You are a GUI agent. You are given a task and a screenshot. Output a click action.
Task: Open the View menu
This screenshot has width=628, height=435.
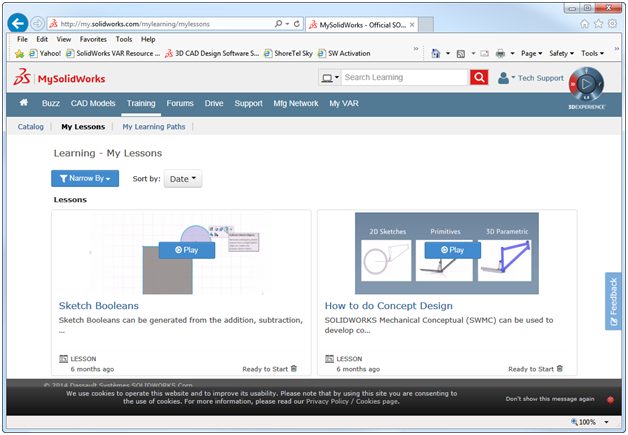tap(64, 39)
